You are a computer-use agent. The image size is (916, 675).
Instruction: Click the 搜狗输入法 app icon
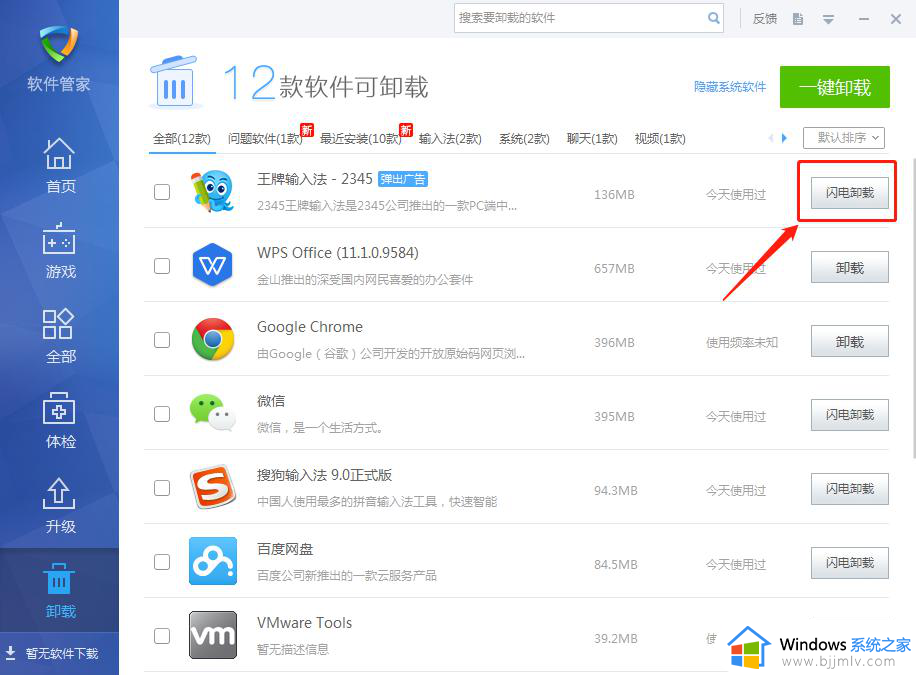click(x=213, y=487)
